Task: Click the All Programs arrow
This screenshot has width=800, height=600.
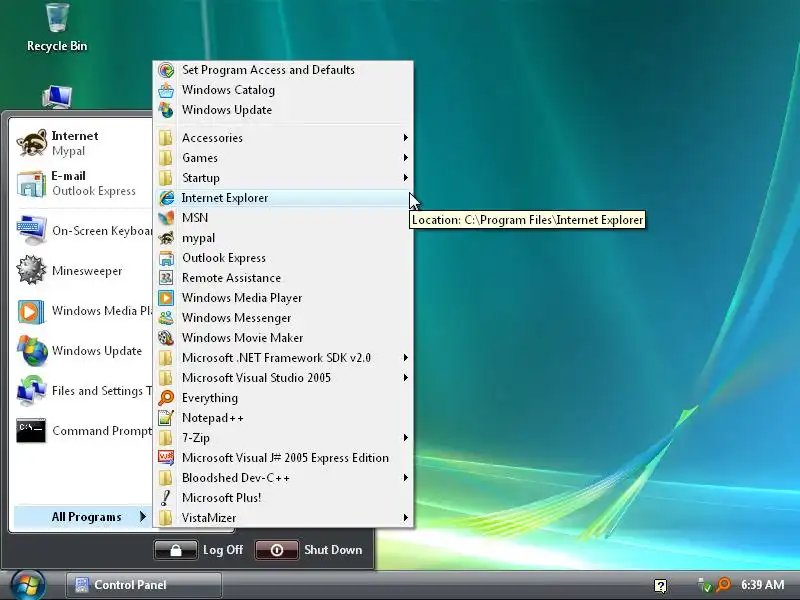Action: coord(143,517)
